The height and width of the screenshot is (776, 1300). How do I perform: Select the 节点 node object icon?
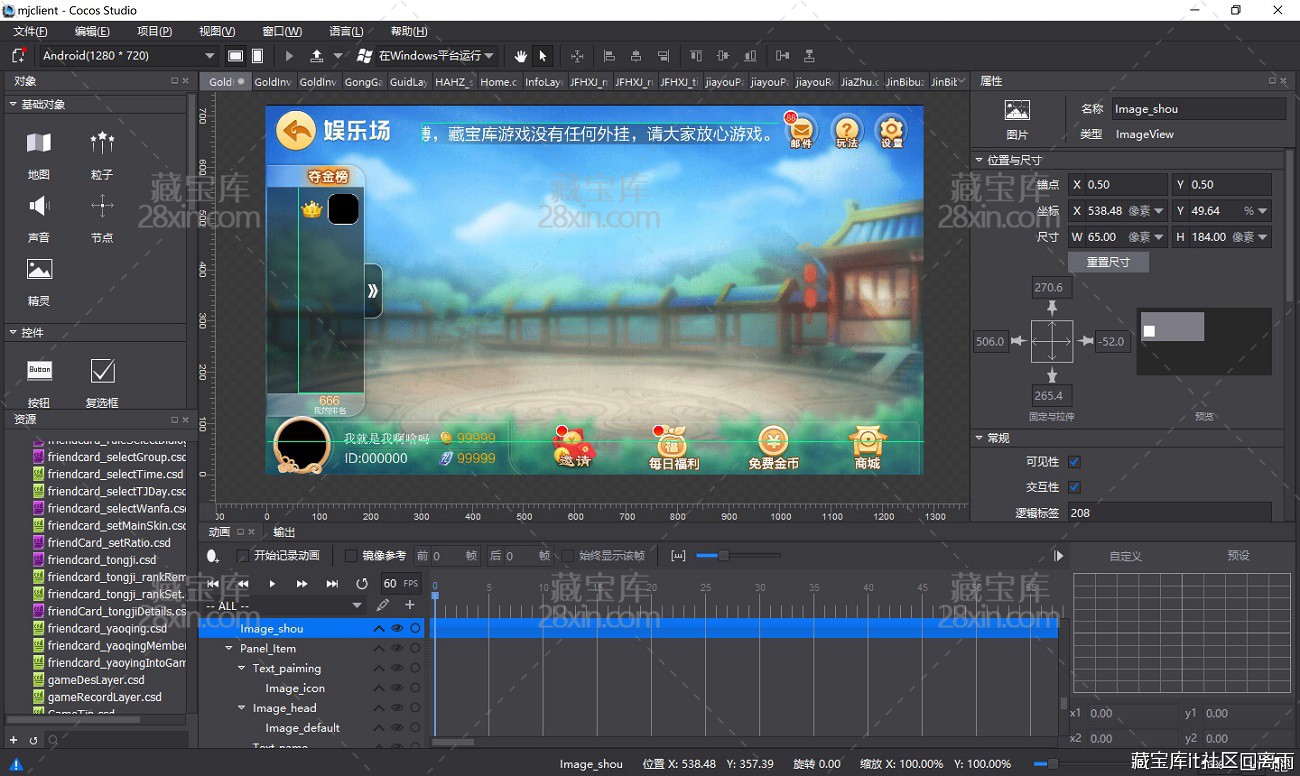[x=102, y=206]
